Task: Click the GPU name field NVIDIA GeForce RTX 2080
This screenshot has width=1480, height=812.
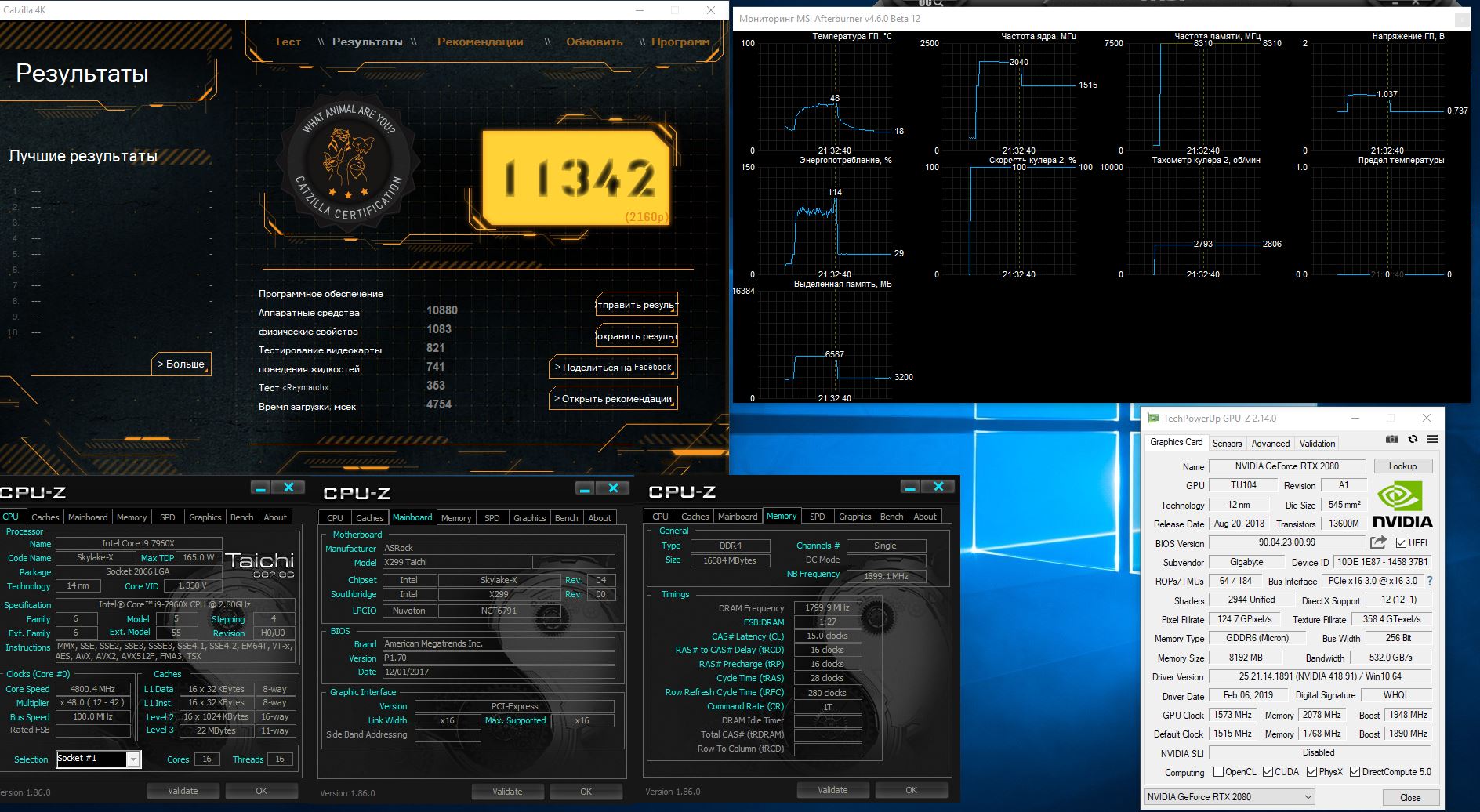Action: pyautogui.click(x=1286, y=466)
